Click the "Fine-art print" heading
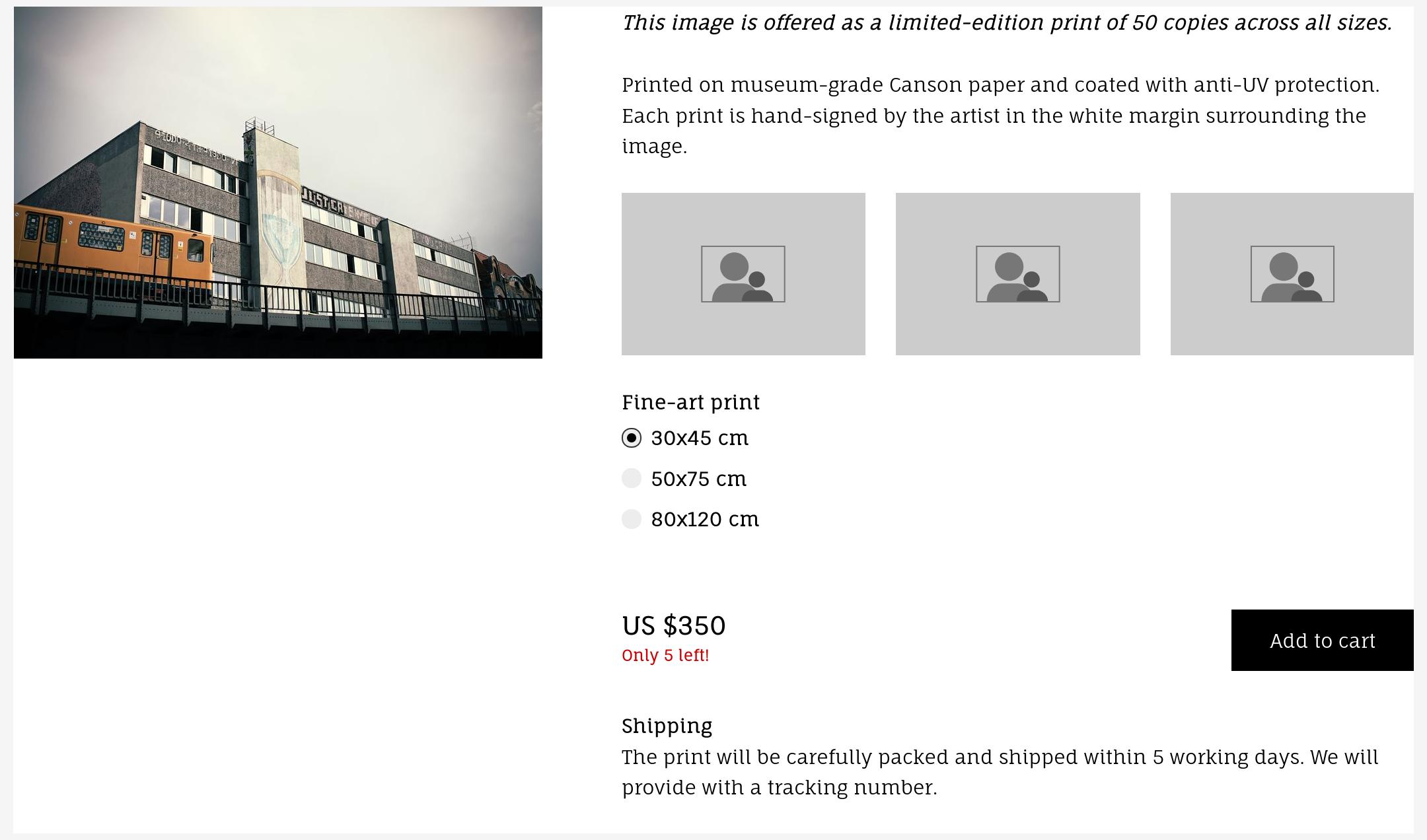The image size is (1427, 840). pos(690,402)
